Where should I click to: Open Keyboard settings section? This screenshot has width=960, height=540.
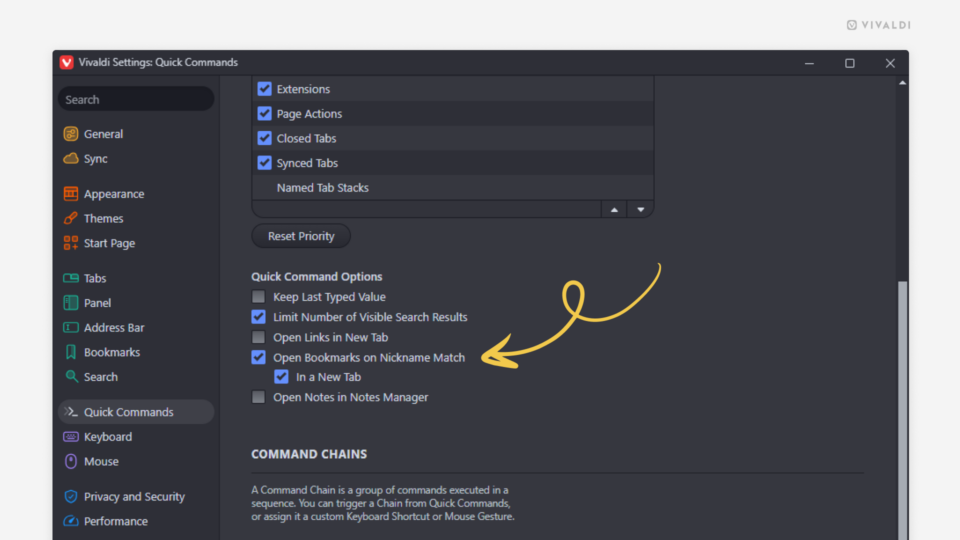pos(136,437)
